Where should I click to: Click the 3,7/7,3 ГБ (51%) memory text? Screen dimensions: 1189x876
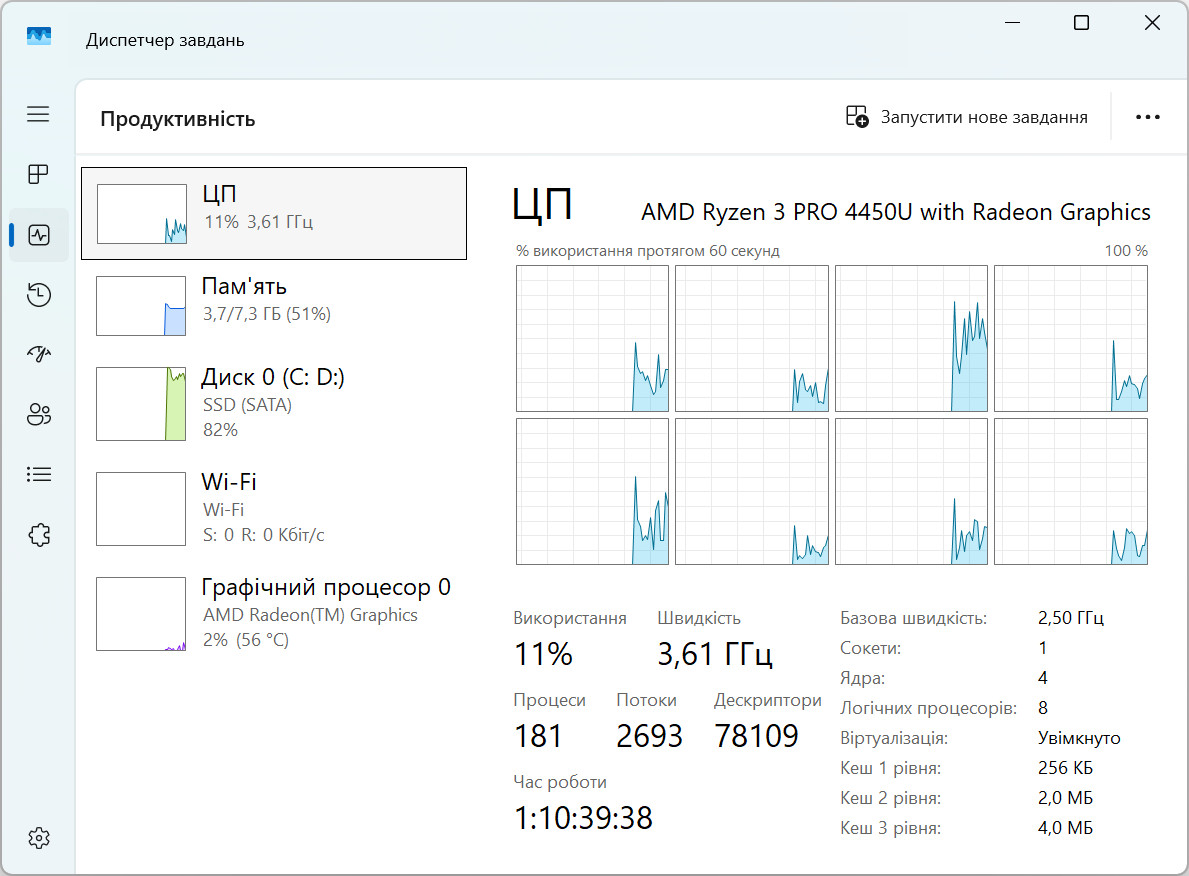click(267, 314)
